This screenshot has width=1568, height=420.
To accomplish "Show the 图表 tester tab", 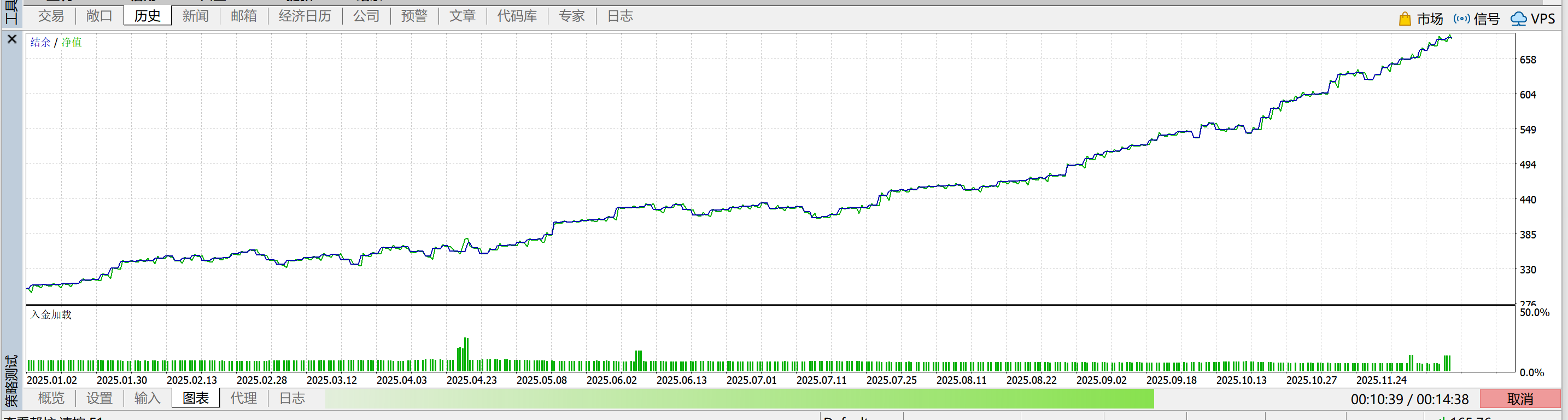I will 196,398.
